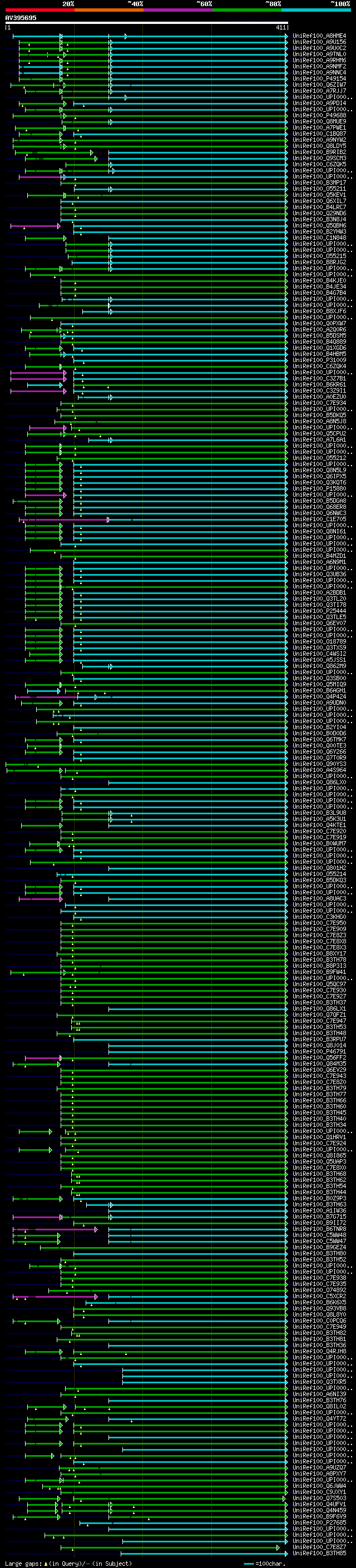Open hit UniRef100_Q3SB00
The width and height of the screenshot is (356, 1568).
(319, 679)
